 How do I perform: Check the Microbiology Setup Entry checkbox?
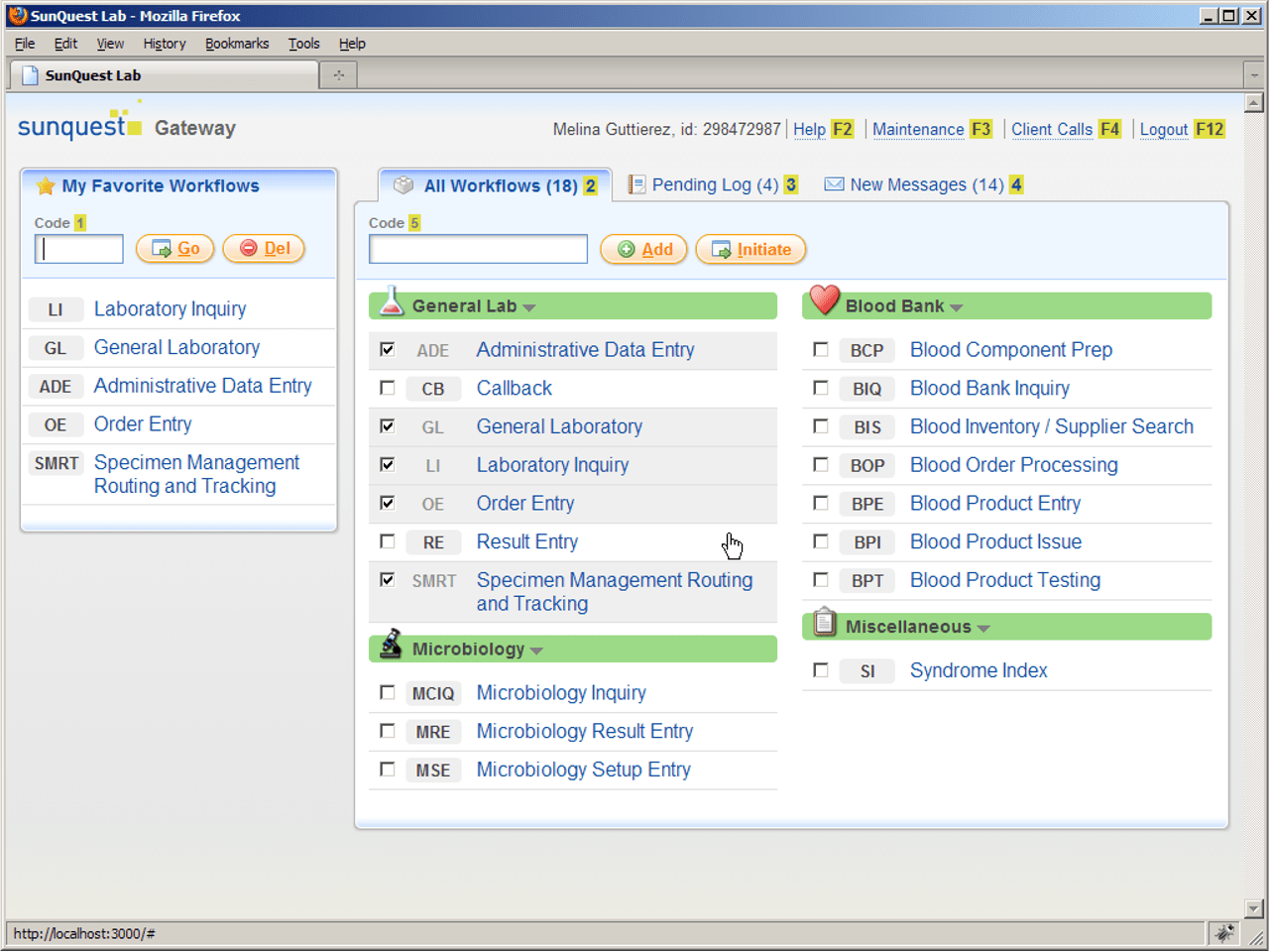point(388,770)
